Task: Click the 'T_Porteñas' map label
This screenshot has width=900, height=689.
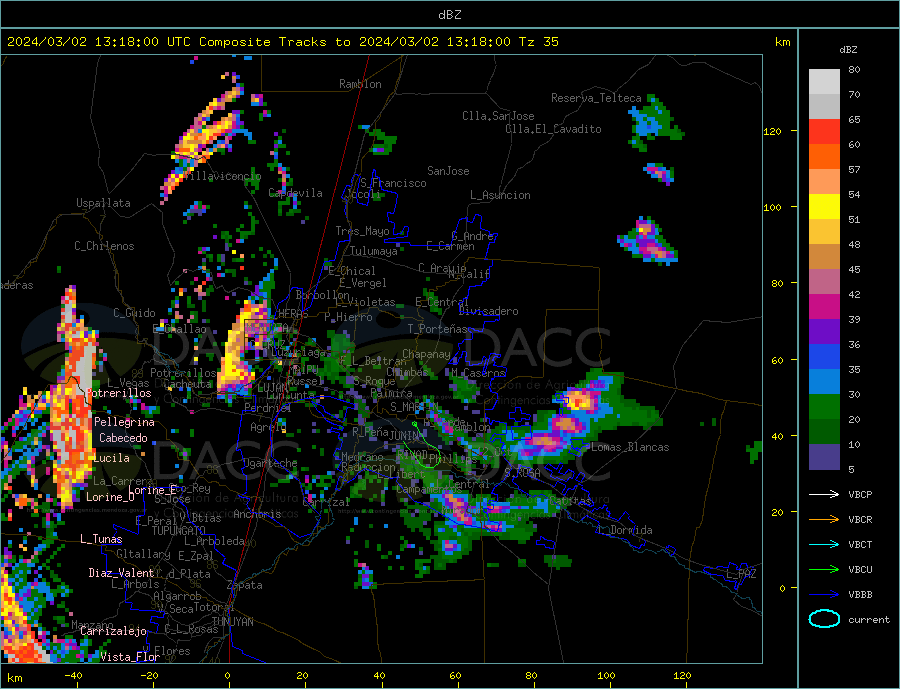Action: (x=437, y=329)
